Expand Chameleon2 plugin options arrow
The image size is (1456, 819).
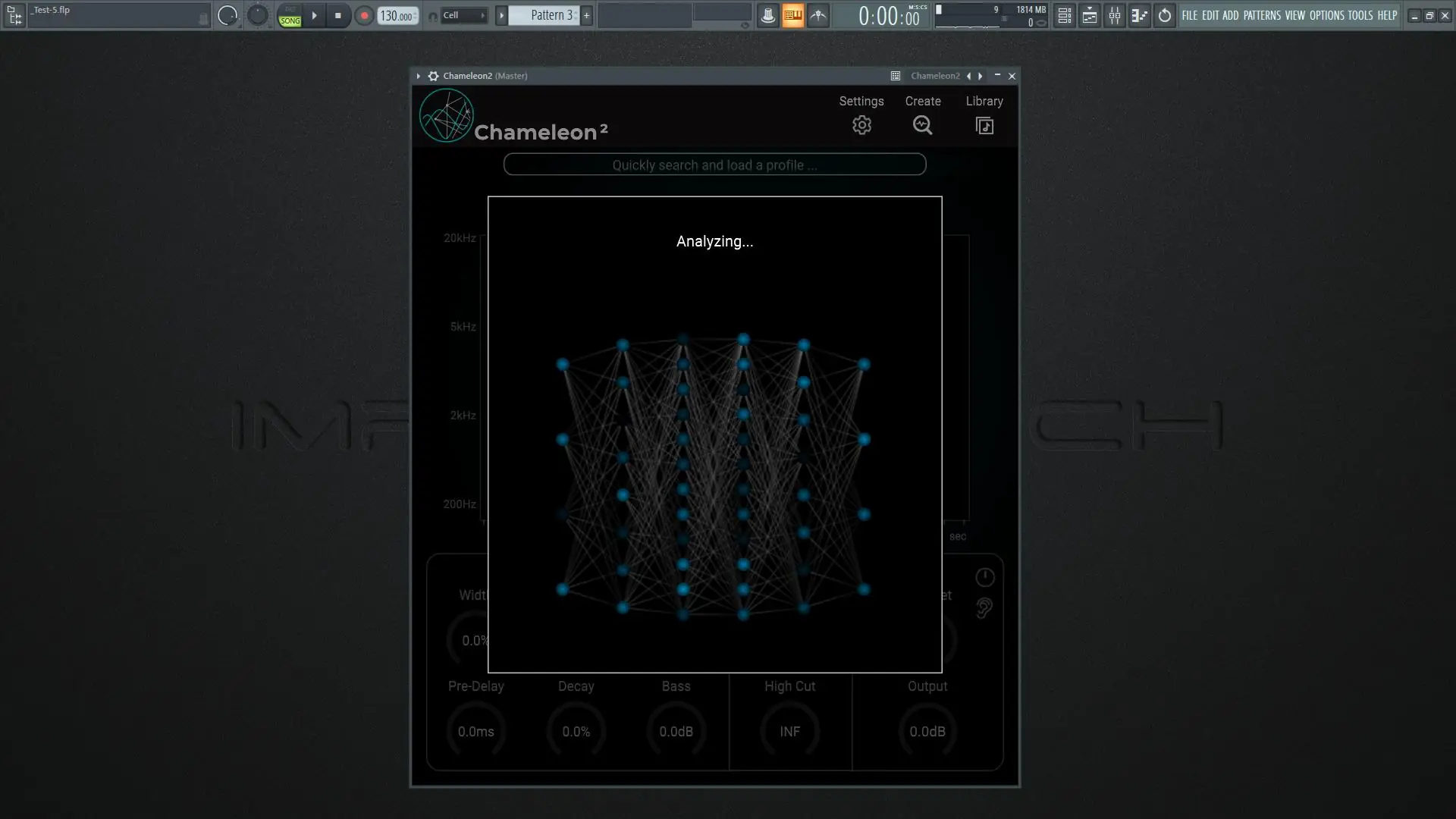point(418,76)
